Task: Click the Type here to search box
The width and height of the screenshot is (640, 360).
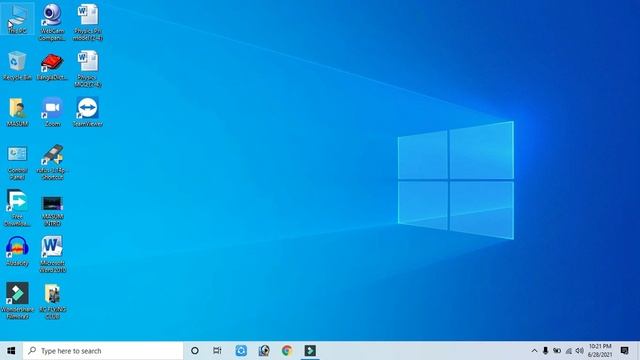Action: coord(103,351)
